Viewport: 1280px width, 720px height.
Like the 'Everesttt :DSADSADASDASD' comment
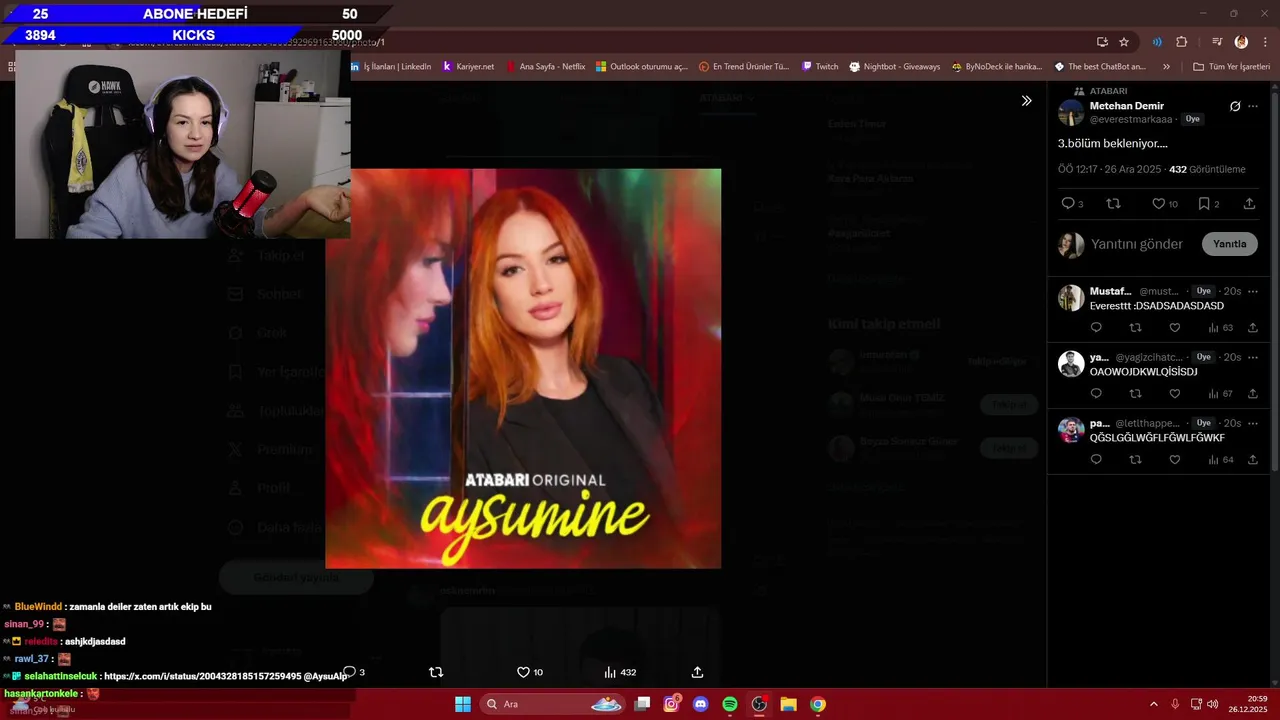coord(1175,328)
